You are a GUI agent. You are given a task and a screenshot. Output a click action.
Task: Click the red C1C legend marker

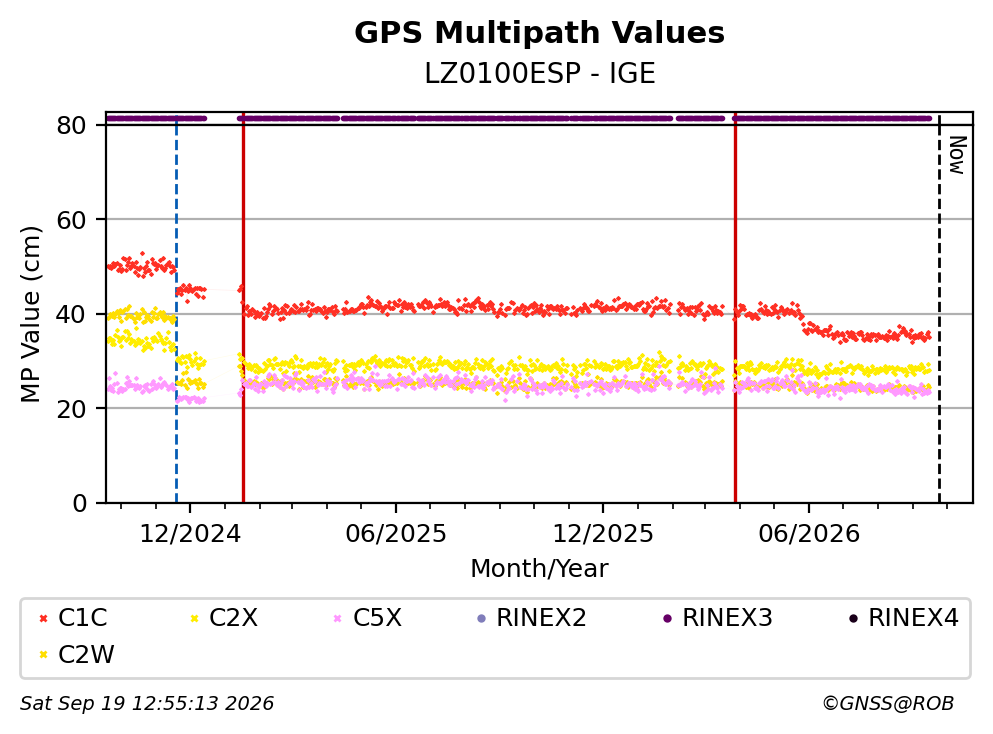tap(43, 618)
